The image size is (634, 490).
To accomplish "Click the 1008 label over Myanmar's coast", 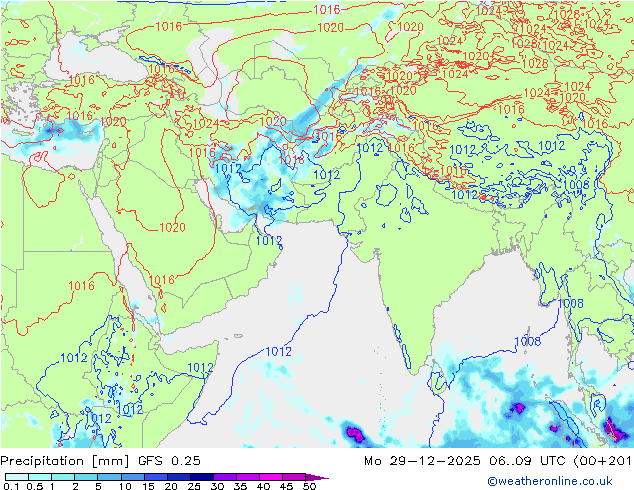I will click(x=571, y=303).
